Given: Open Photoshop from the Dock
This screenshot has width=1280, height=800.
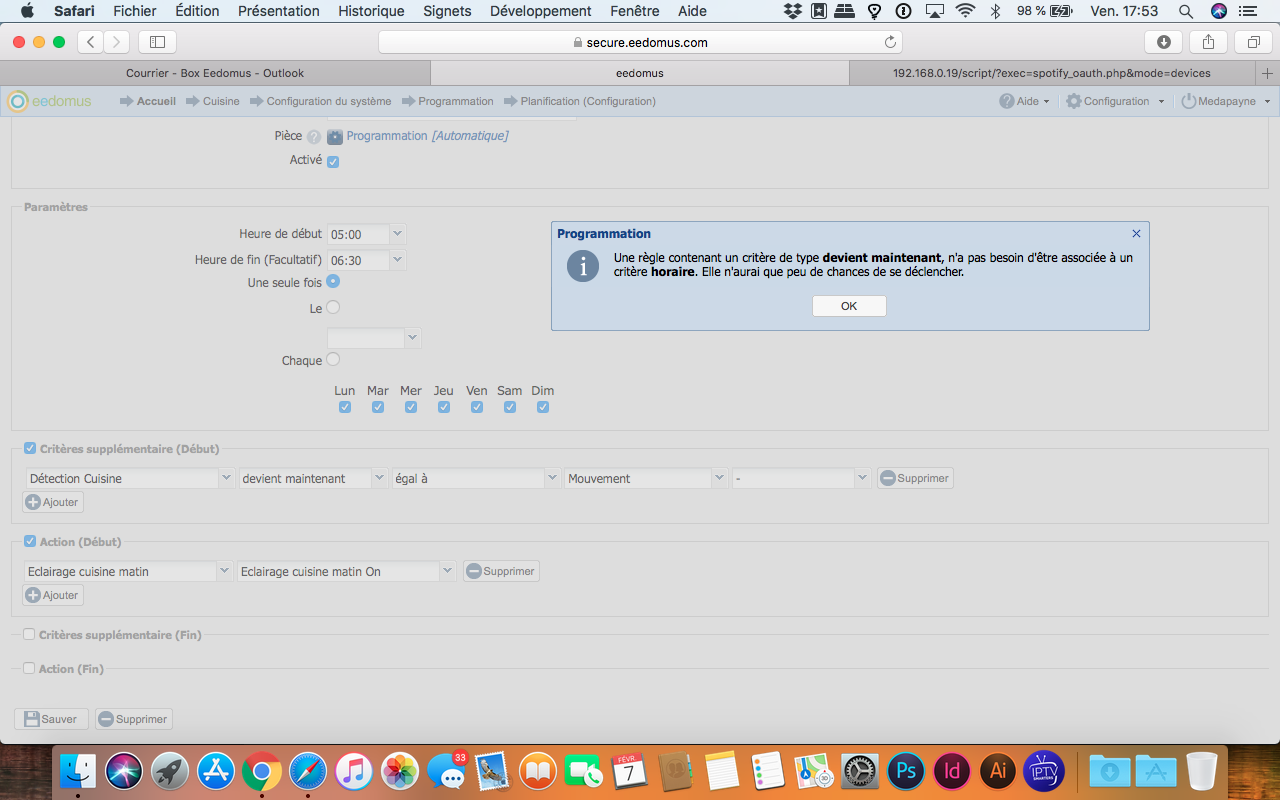Looking at the screenshot, I should 907,771.
